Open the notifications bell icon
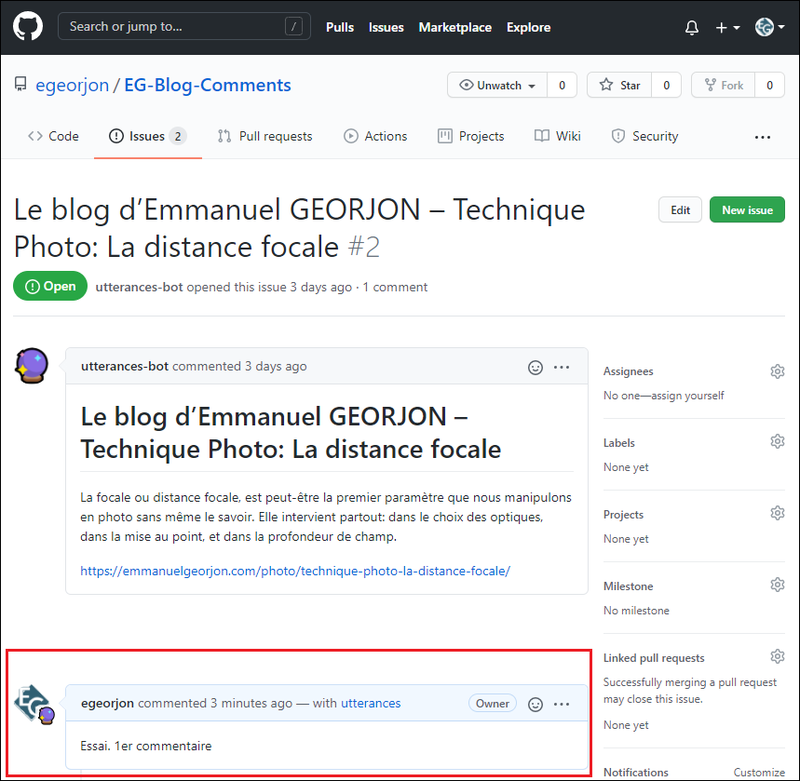Viewport: 800px width, 781px height. pyautogui.click(x=691, y=27)
